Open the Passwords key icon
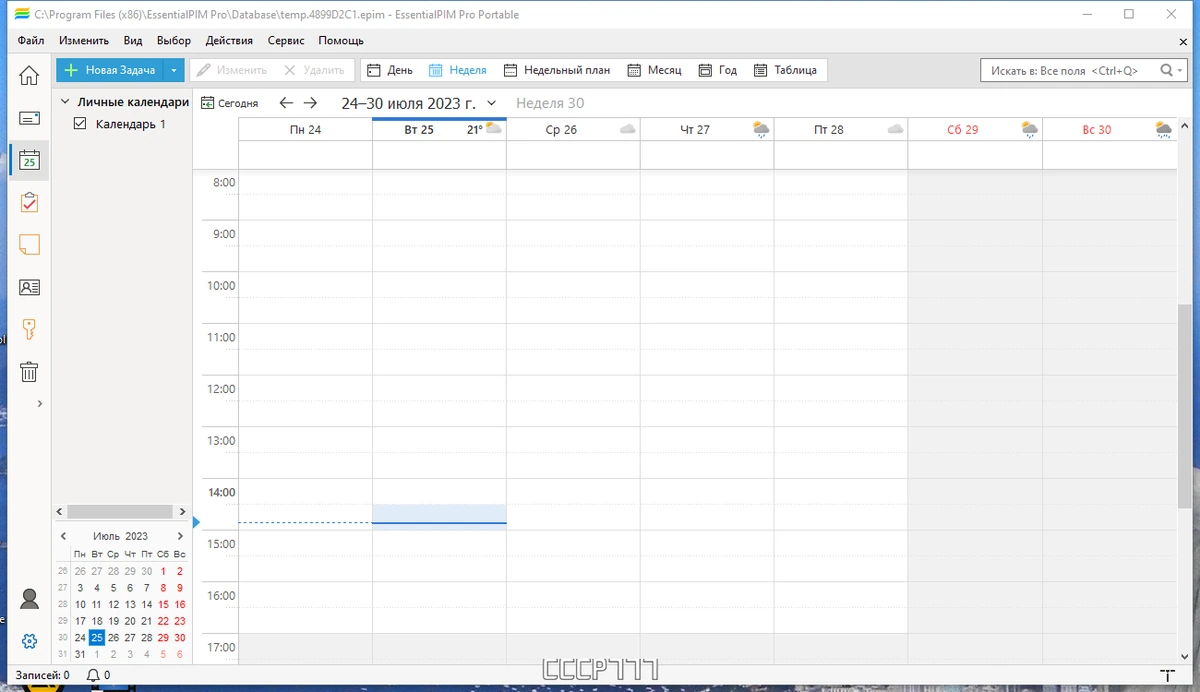The width and height of the screenshot is (1200, 692). tap(29, 329)
